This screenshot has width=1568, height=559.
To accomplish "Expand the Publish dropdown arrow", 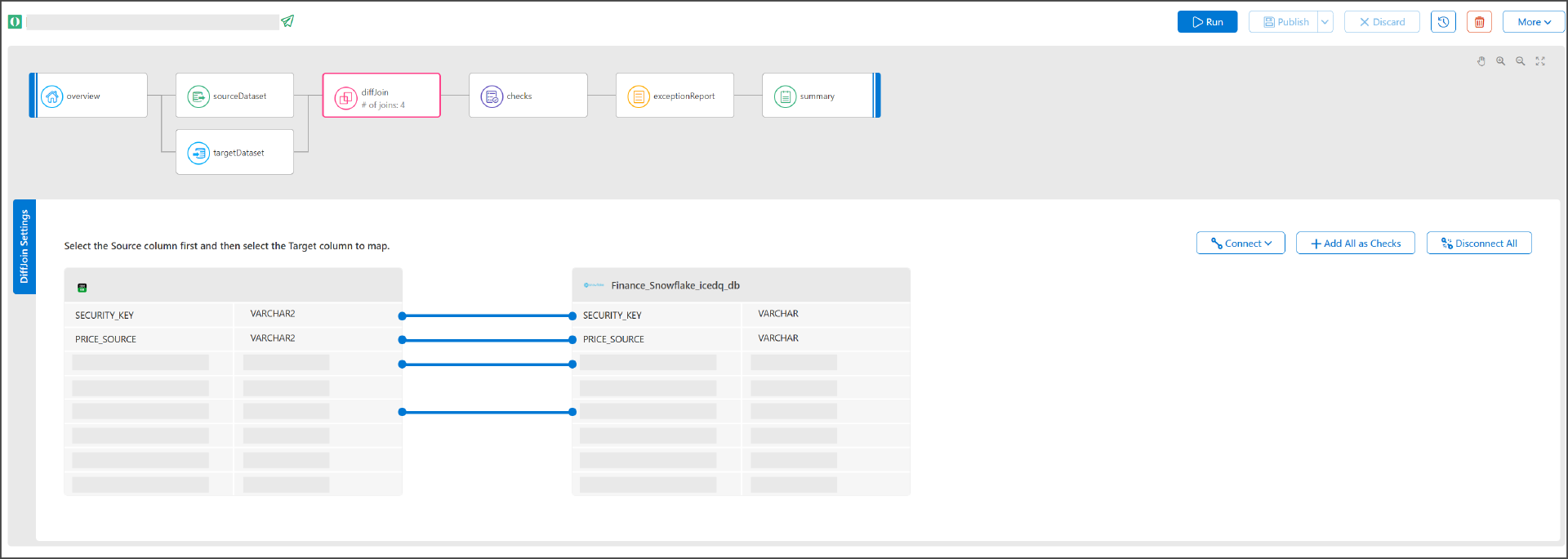I will (x=1325, y=22).
